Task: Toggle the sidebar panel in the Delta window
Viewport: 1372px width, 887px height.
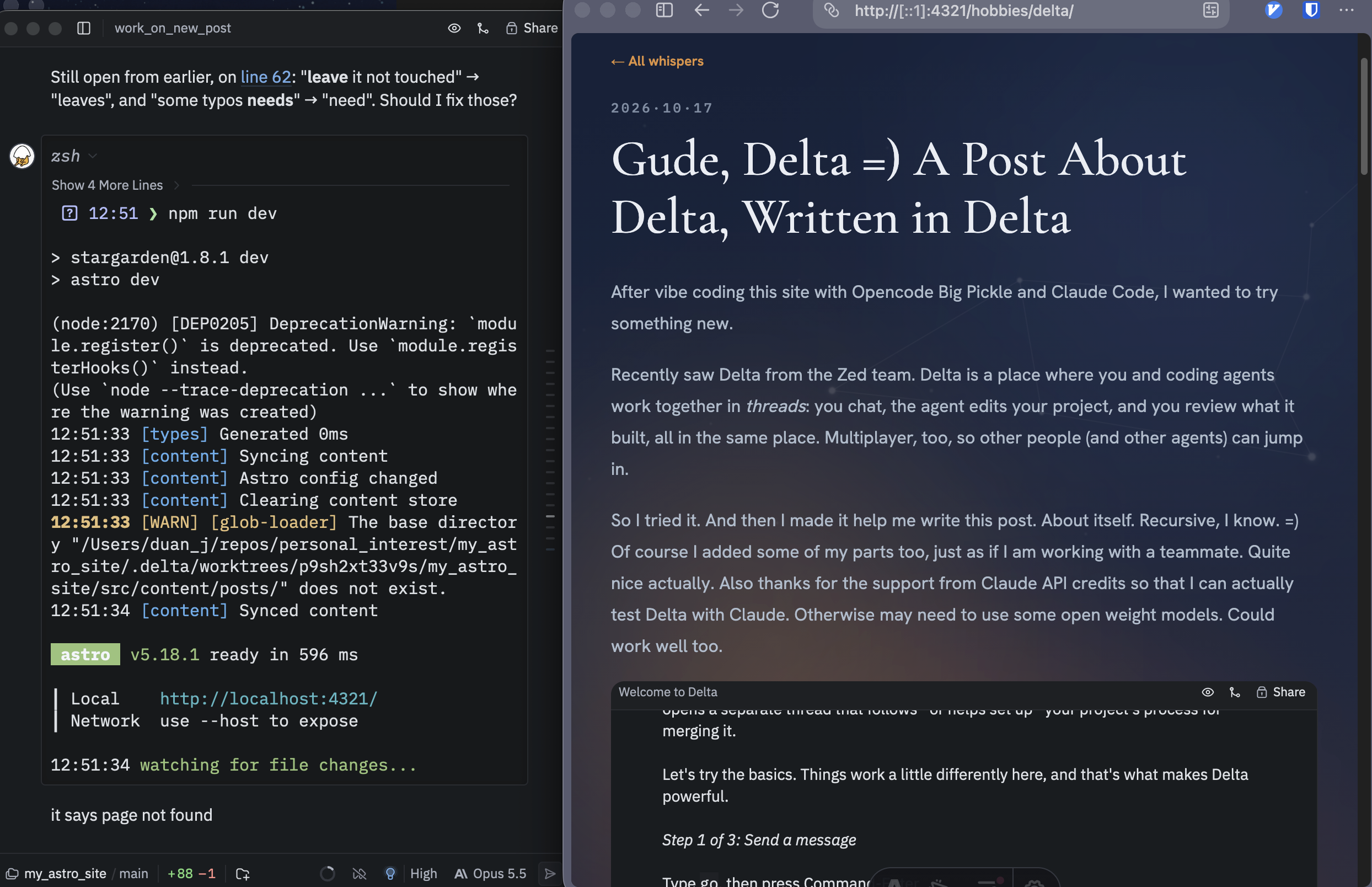Action: pos(84,28)
